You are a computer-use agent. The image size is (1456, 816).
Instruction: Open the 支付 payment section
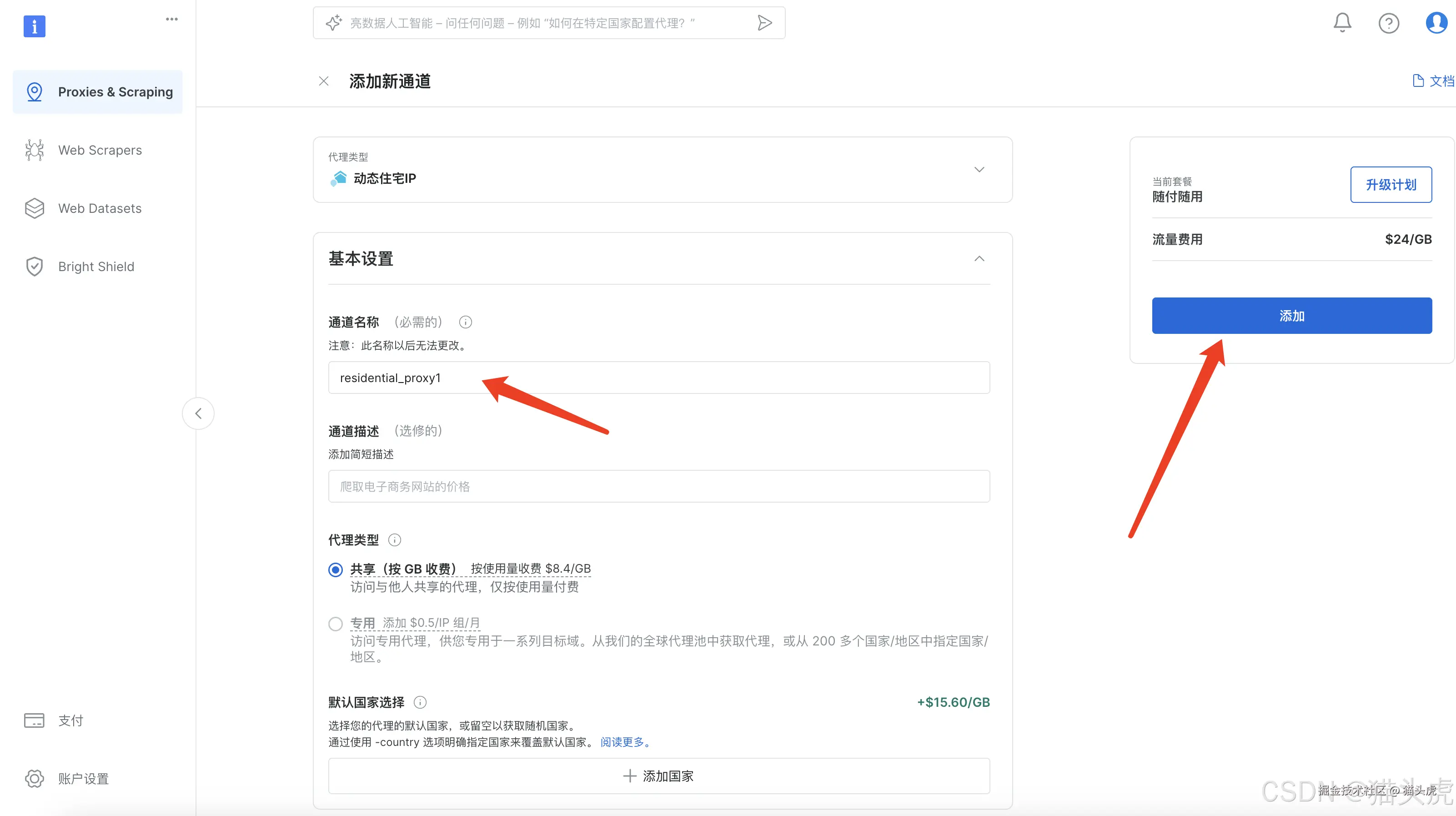pos(70,720)
